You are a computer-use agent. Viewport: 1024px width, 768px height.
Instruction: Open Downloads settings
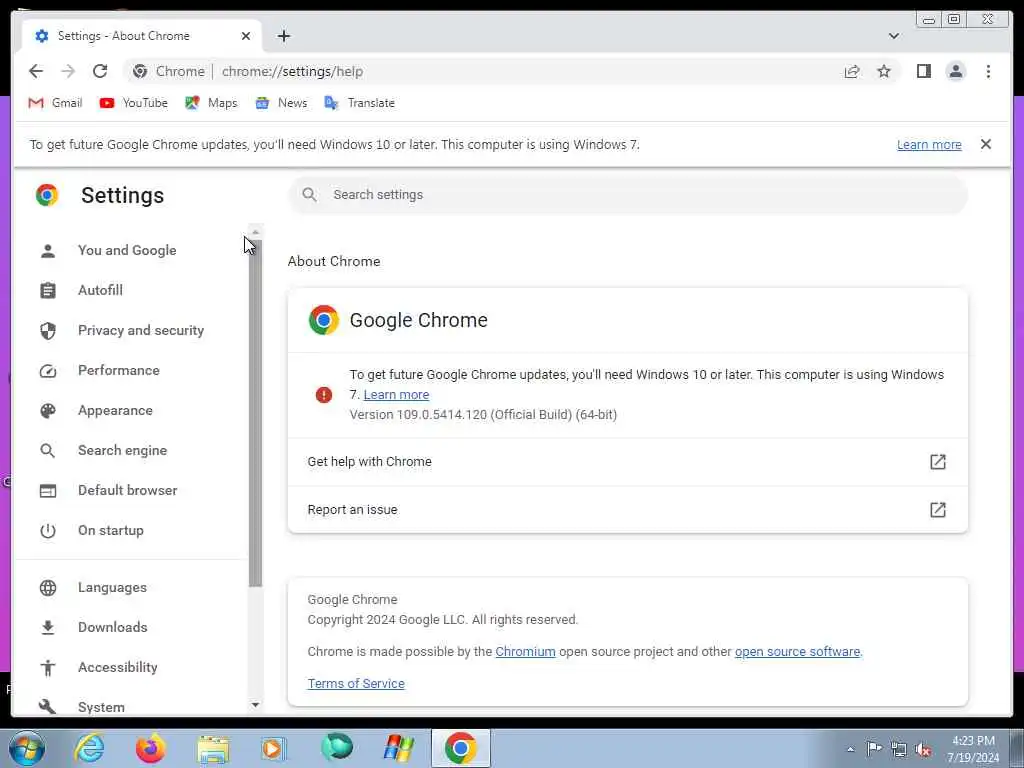pos(113,628)
